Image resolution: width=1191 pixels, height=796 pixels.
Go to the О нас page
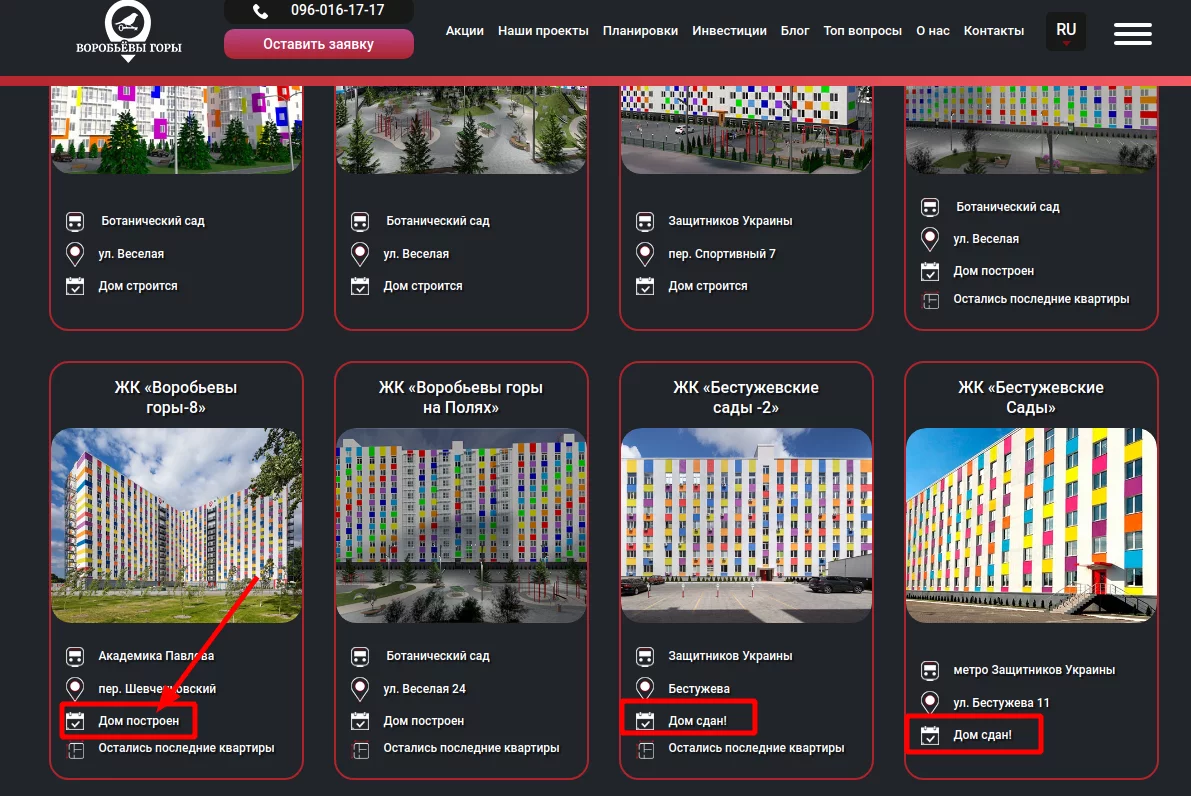pos(933,31)
